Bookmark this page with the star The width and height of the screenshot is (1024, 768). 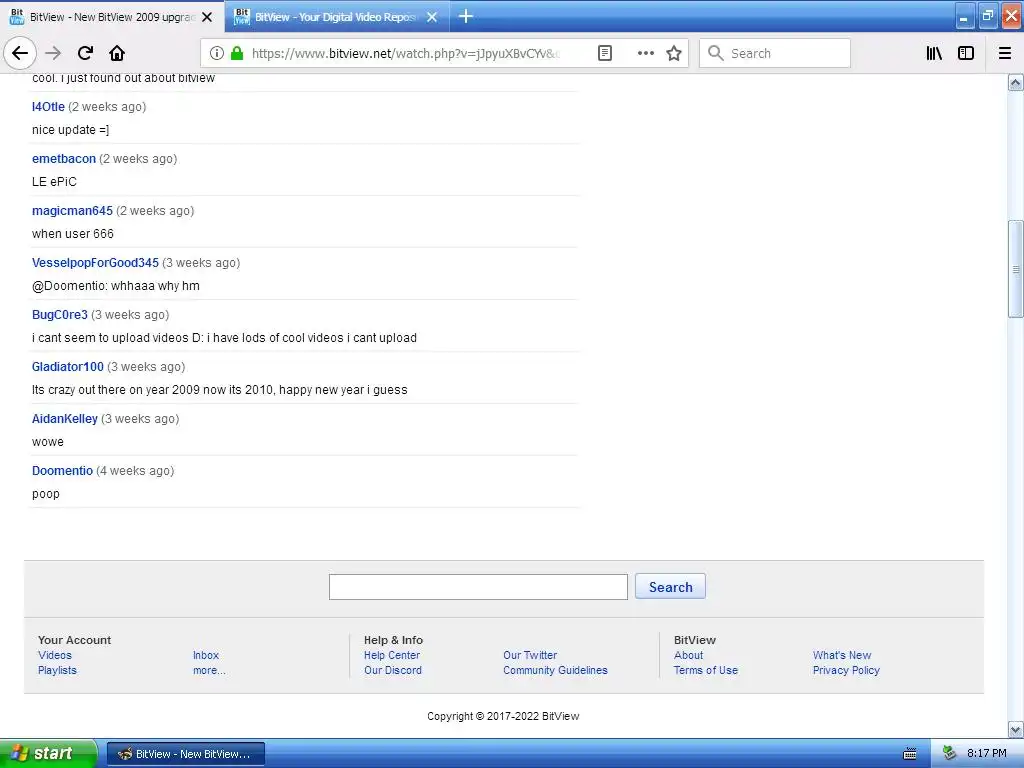click(674, 53)
